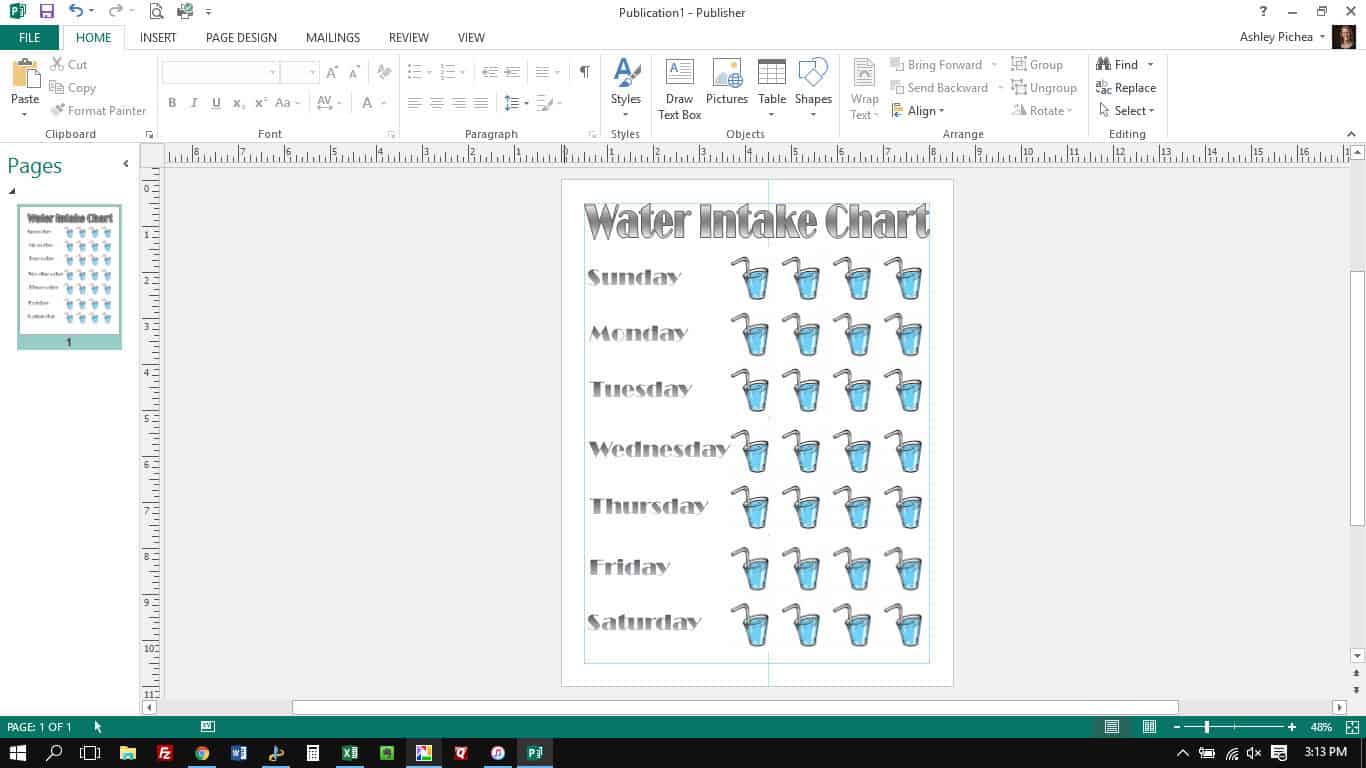Click the zoom slider handle
This screenshot has height=768, width=1366.
click(1207, 727)
